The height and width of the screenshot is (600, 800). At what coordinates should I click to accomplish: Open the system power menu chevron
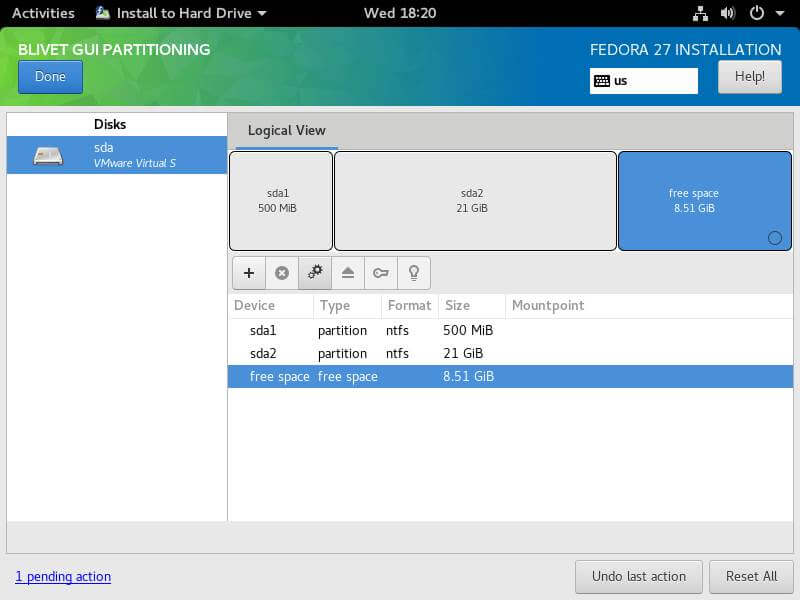coord(780,13)
